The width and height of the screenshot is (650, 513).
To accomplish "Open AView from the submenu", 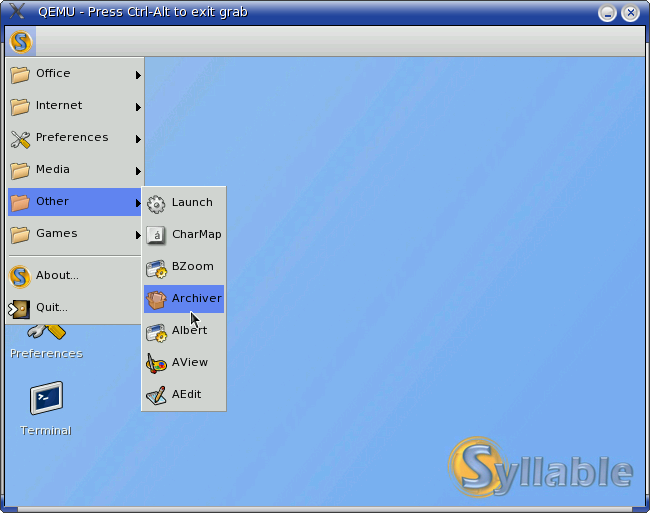I will tap(184, 363).
